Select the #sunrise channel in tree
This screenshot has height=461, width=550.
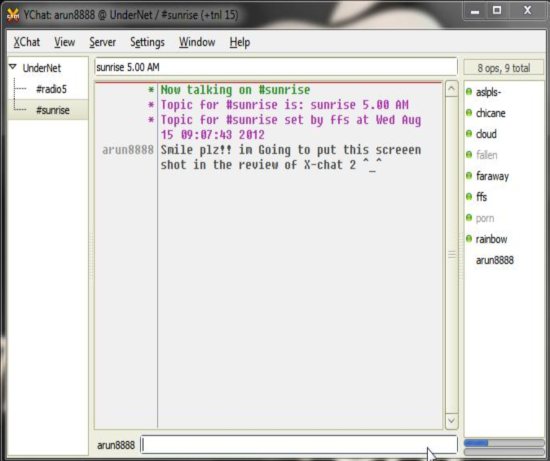tap(53, 110)
